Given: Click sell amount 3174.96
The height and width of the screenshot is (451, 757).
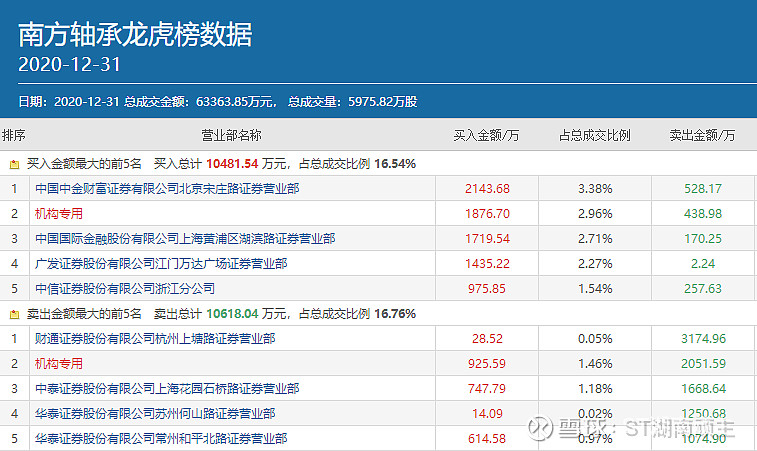Looking at the screenshot, I should [x=703, y=339].
